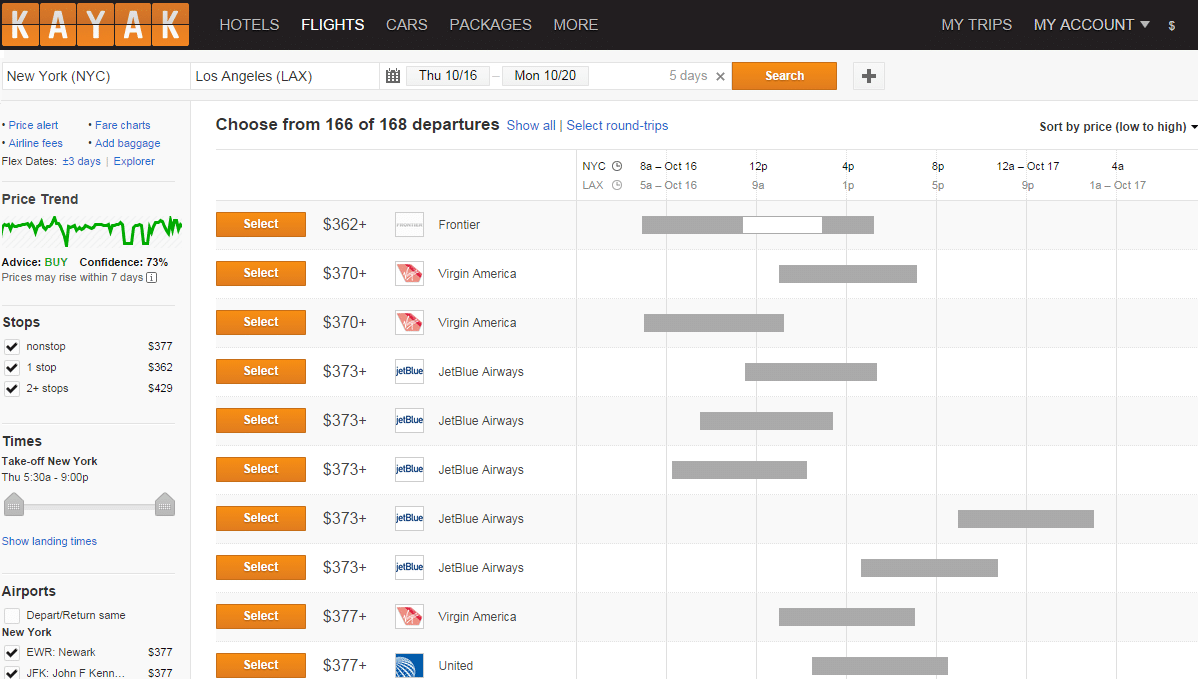Uncheck the 1 stop filter

click(x=12, y=367)
